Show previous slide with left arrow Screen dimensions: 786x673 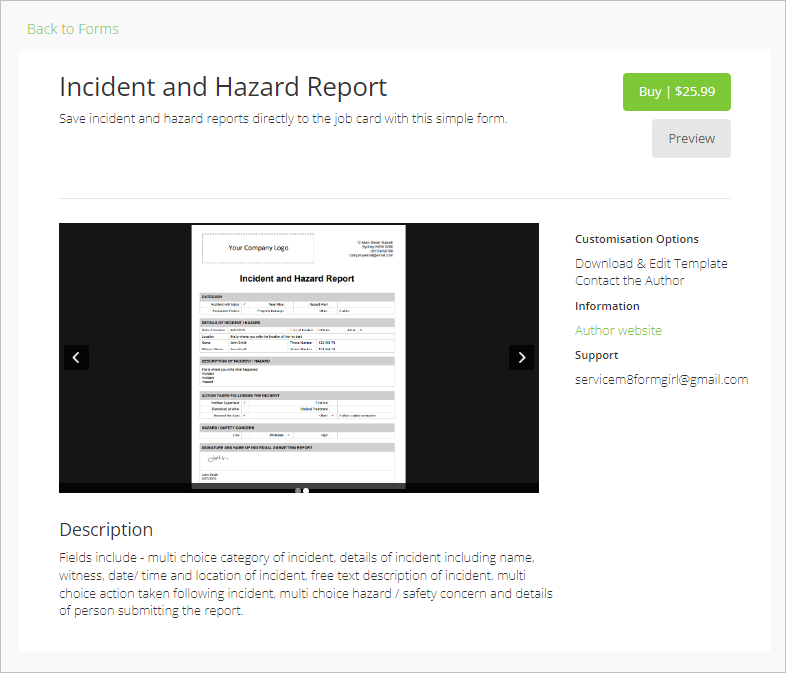(76, 357)
